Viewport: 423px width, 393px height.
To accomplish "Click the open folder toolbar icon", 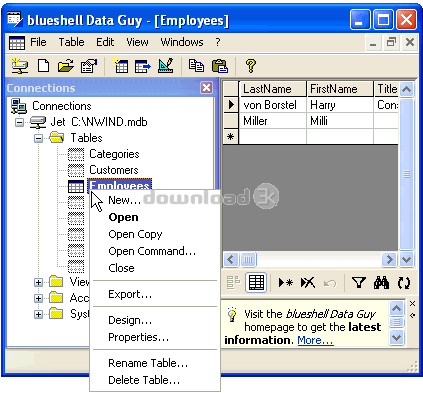I will tap(66, 66).
